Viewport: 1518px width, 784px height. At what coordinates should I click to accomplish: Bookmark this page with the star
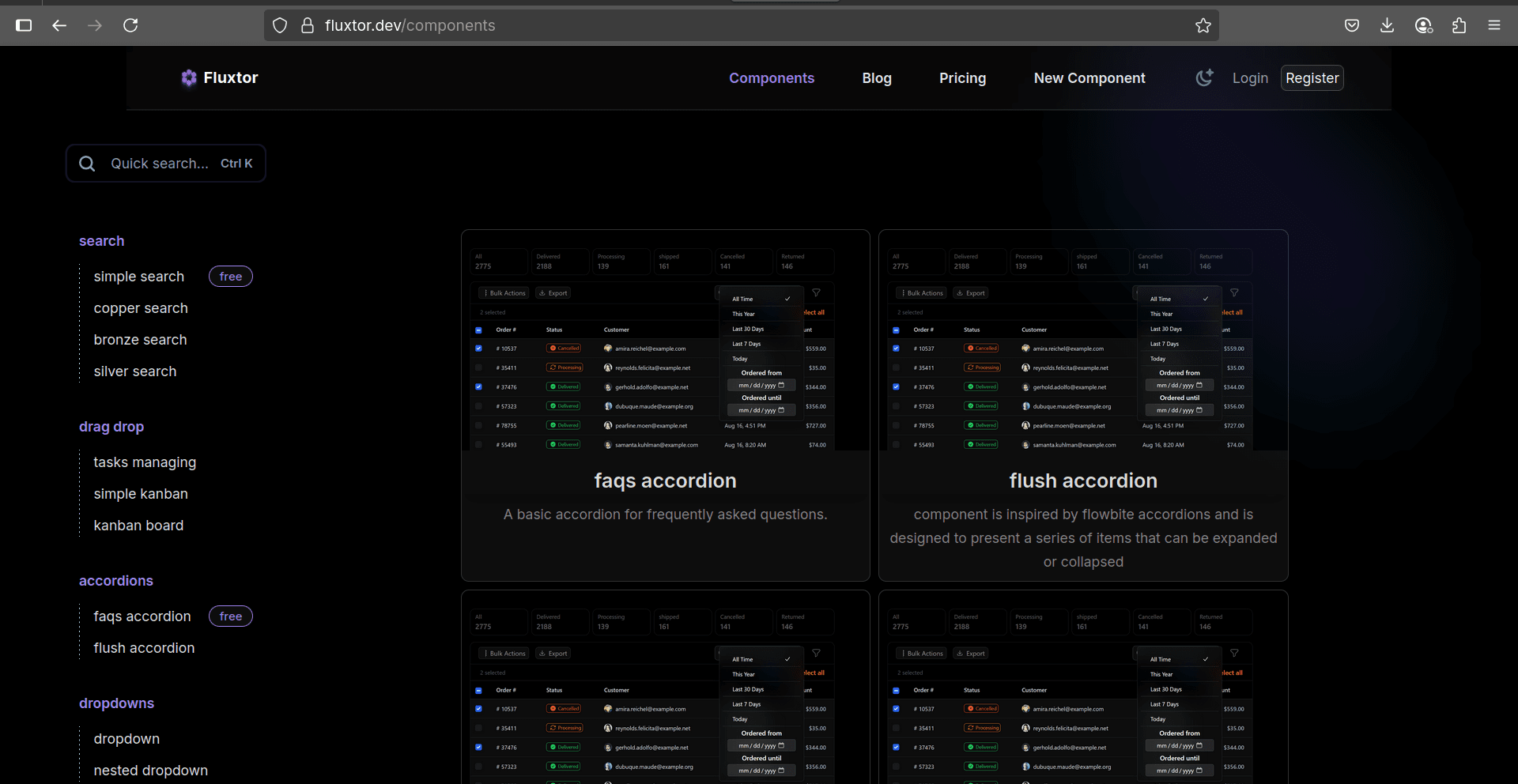1203,25
